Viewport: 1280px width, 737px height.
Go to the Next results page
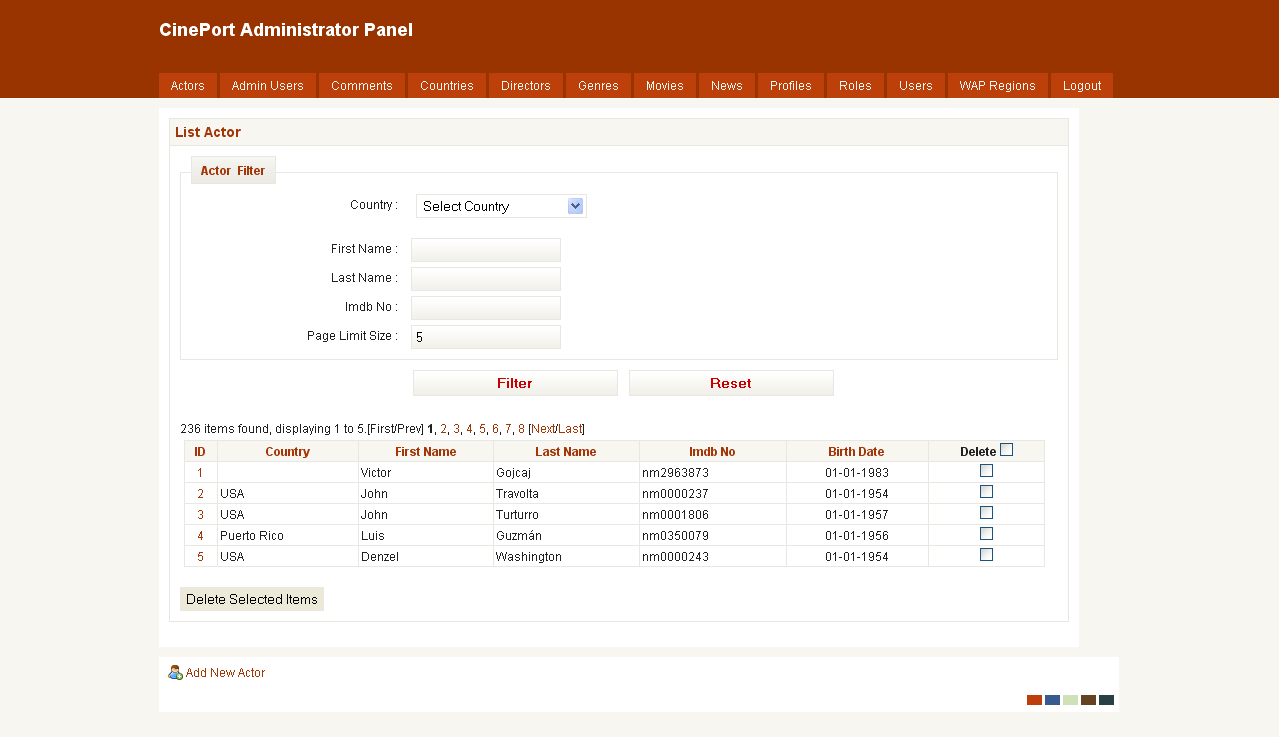click(543, 429)
